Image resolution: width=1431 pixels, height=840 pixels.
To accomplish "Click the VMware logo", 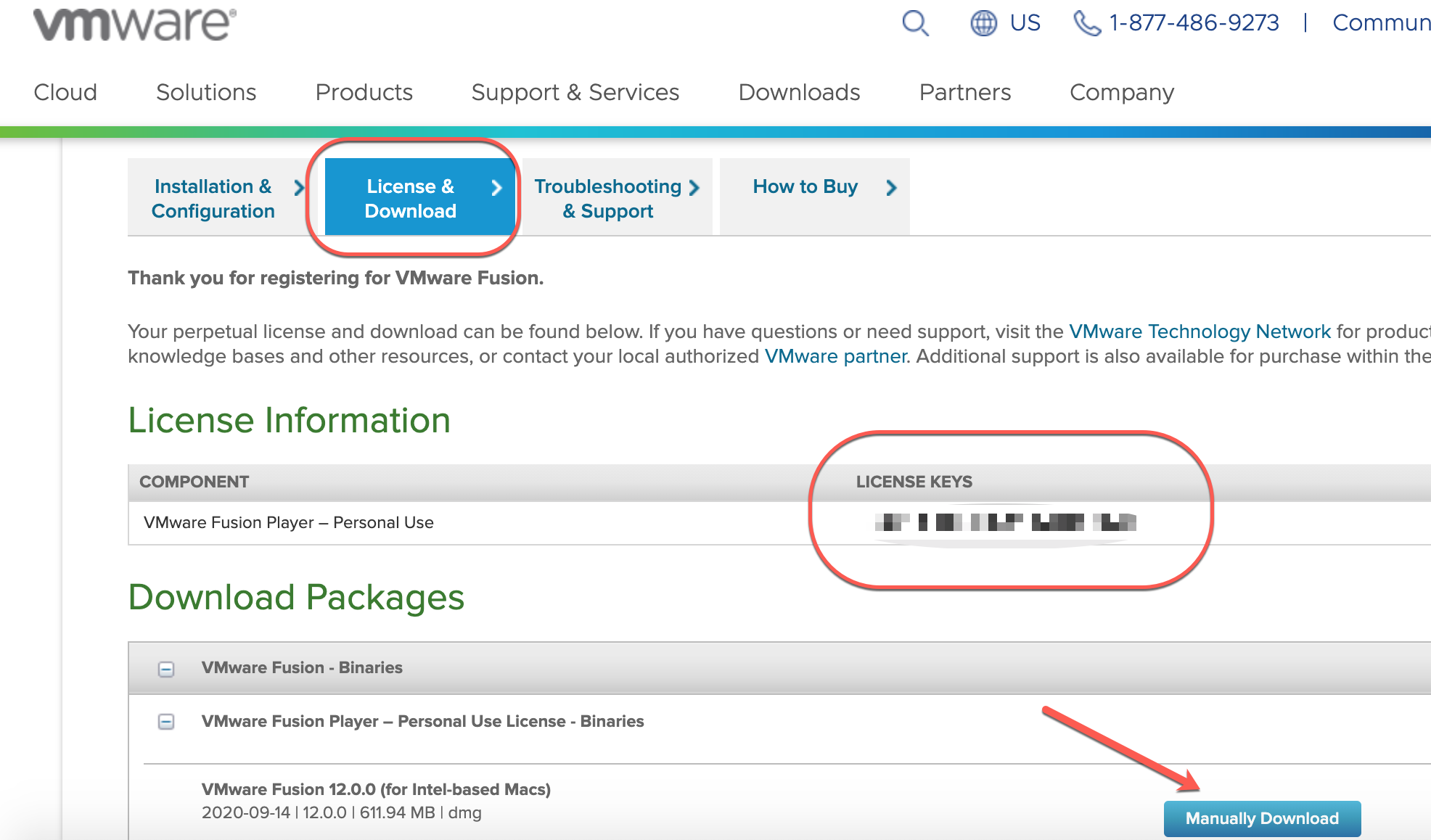I will pos(134,24).
